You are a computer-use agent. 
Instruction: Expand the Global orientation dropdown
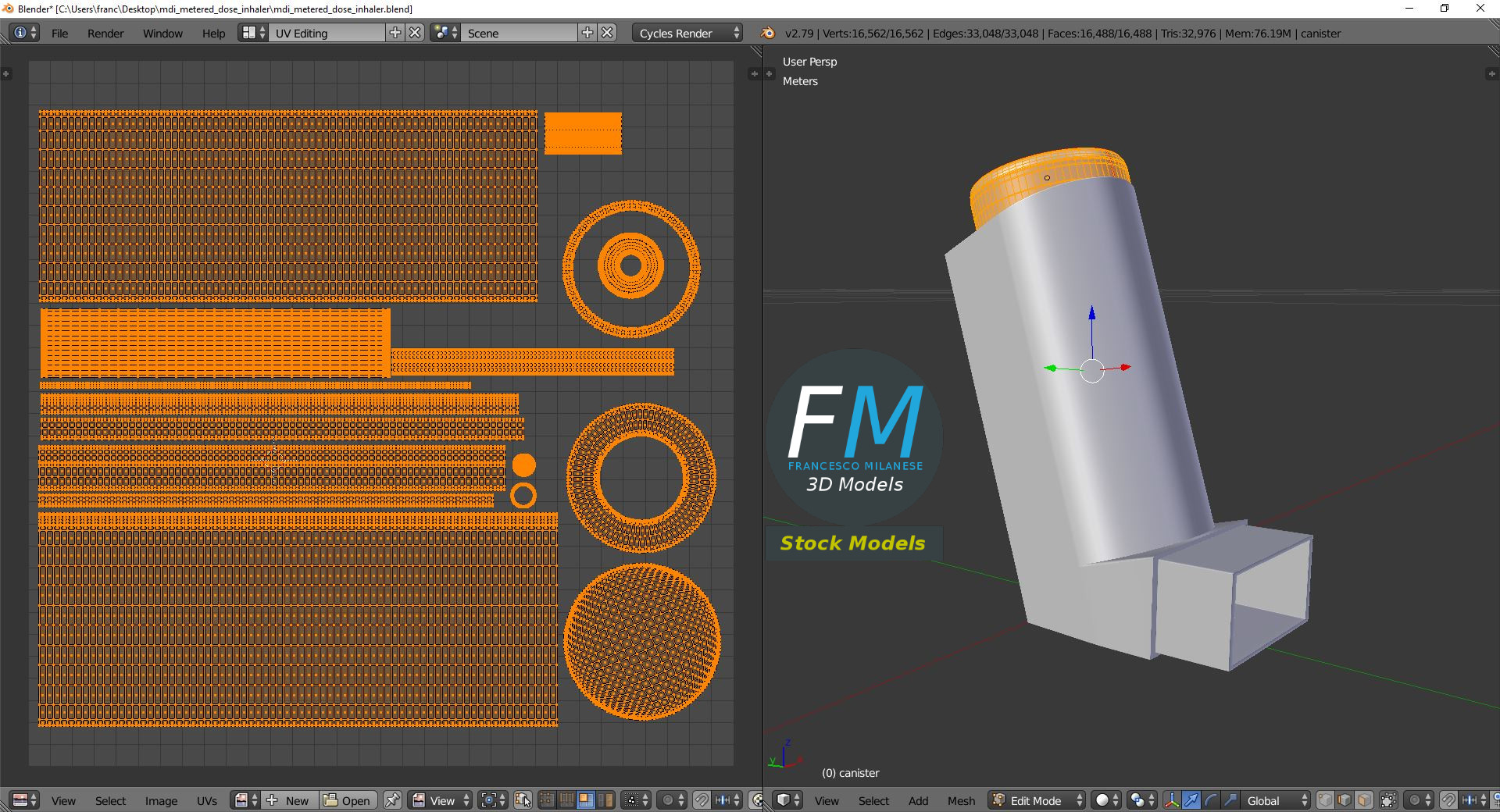pos(1276,800)
